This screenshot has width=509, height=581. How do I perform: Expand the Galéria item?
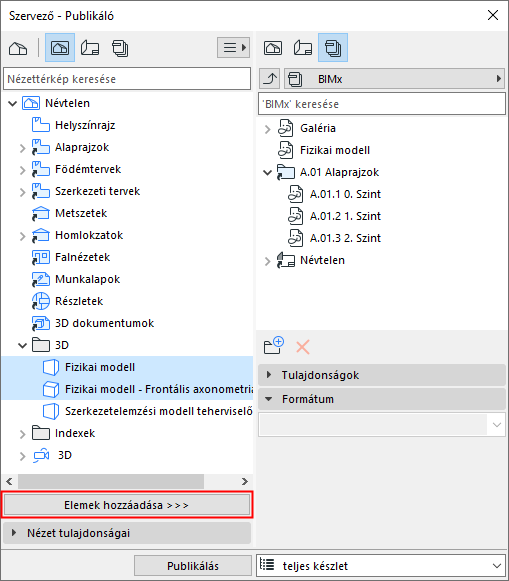tap(267, 129)
